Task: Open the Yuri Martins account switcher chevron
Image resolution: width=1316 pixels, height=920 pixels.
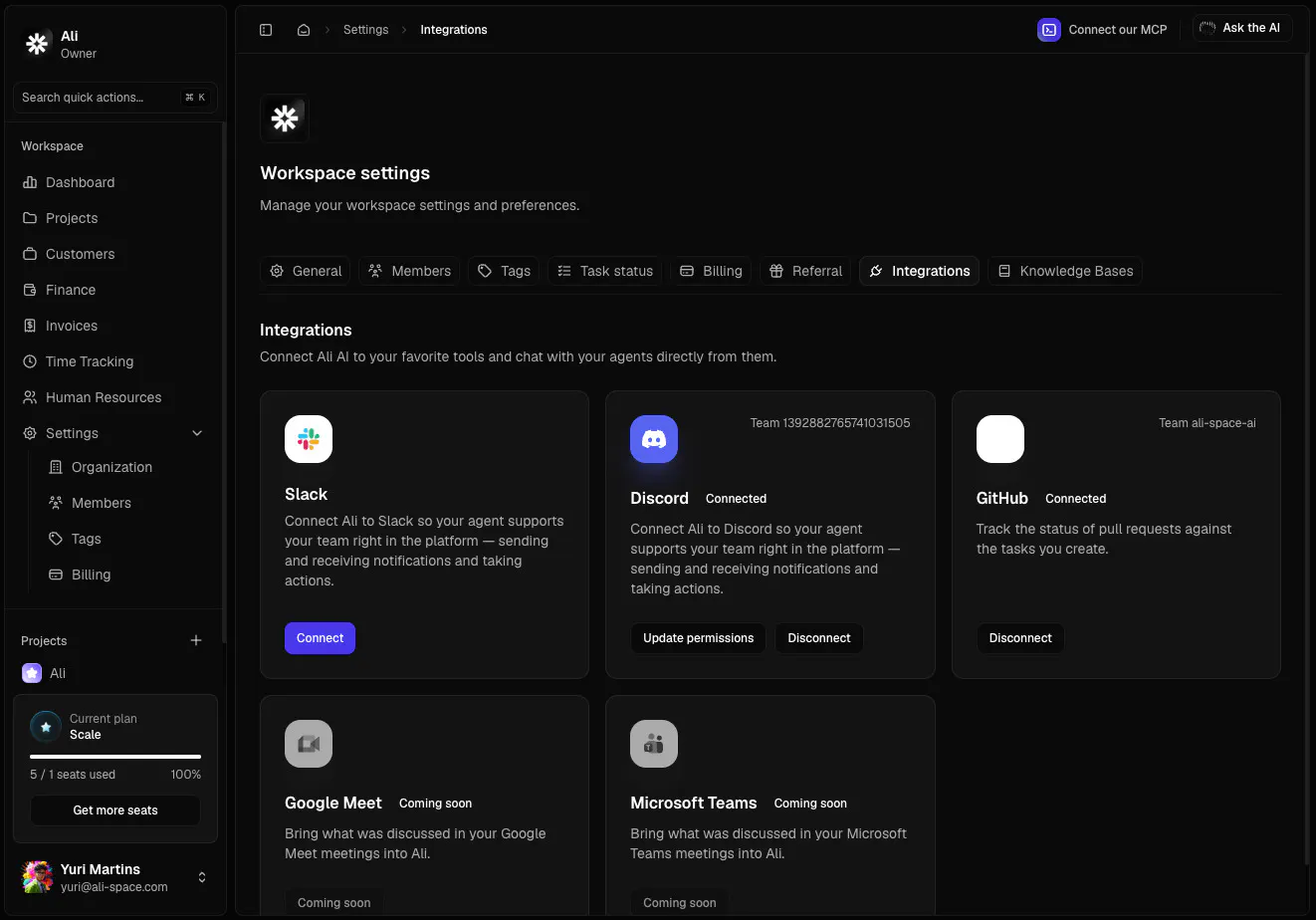Action: 202,877
